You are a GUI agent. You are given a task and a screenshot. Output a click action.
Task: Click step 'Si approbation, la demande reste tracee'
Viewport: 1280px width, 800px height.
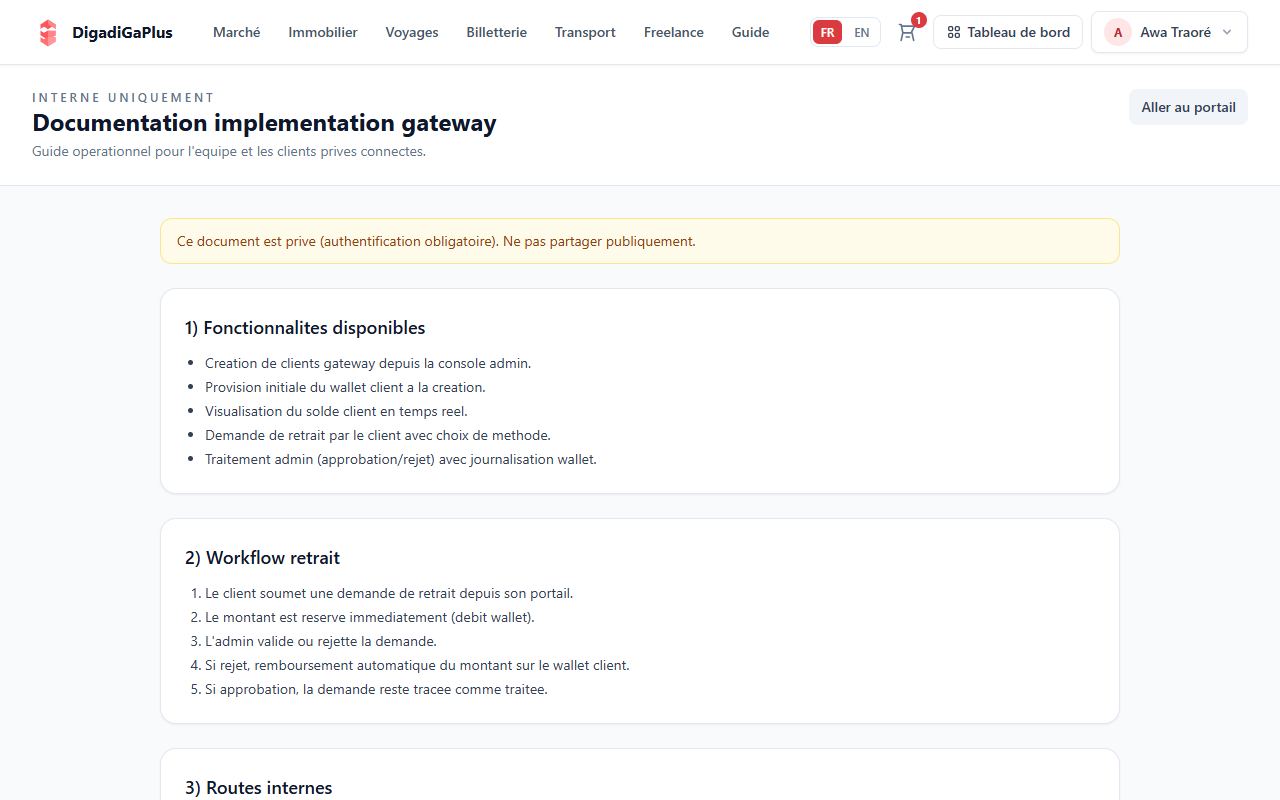point(376,689)
